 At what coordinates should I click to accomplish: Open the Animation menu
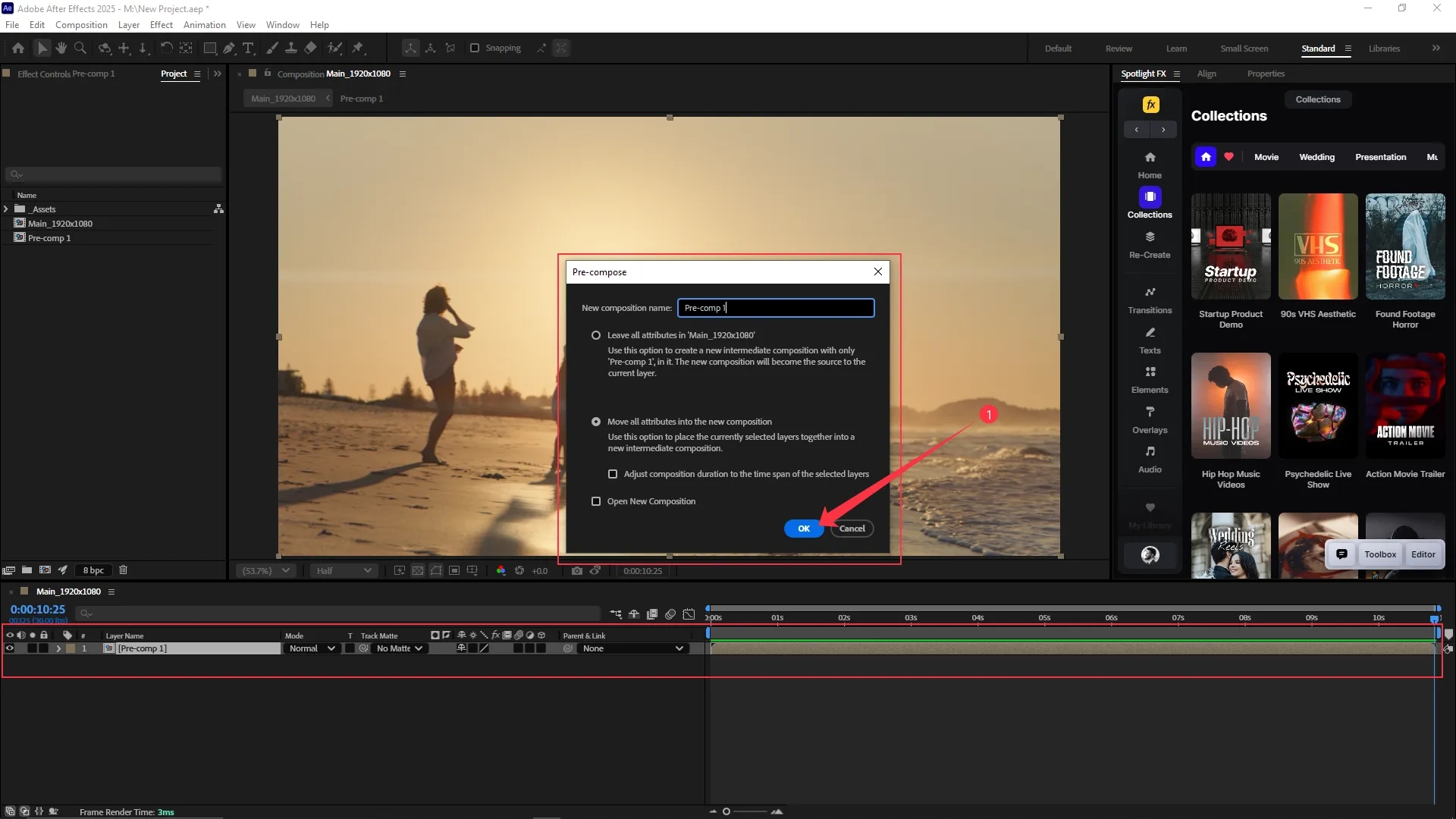click(204, 25)
